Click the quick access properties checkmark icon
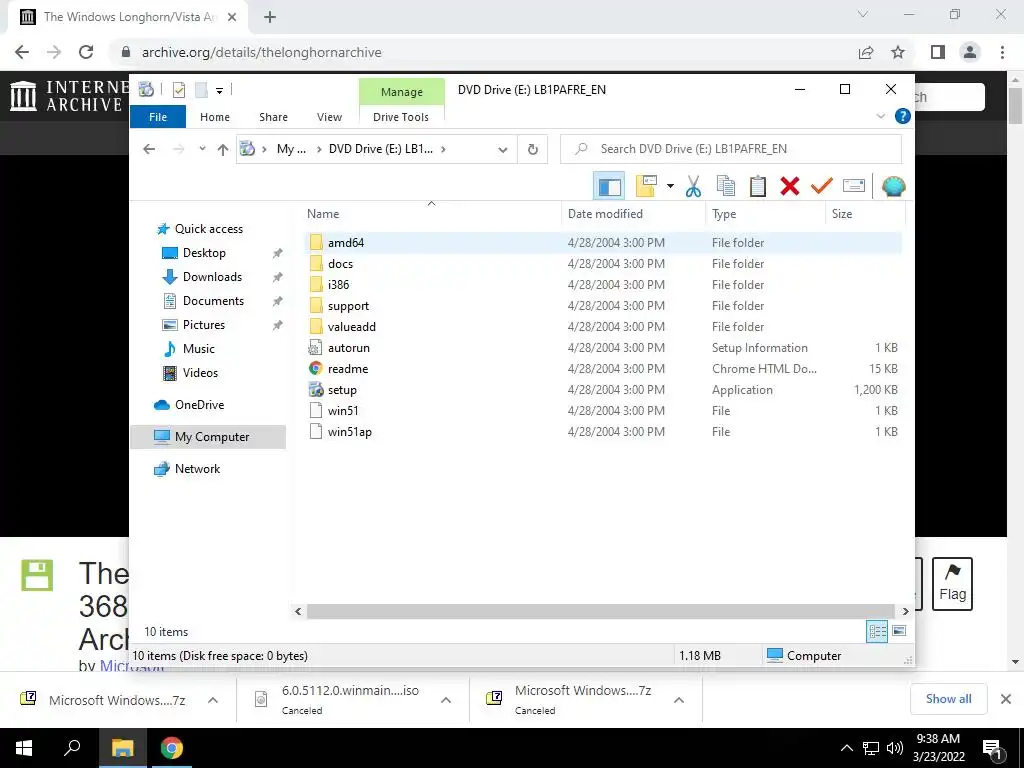 178,90
